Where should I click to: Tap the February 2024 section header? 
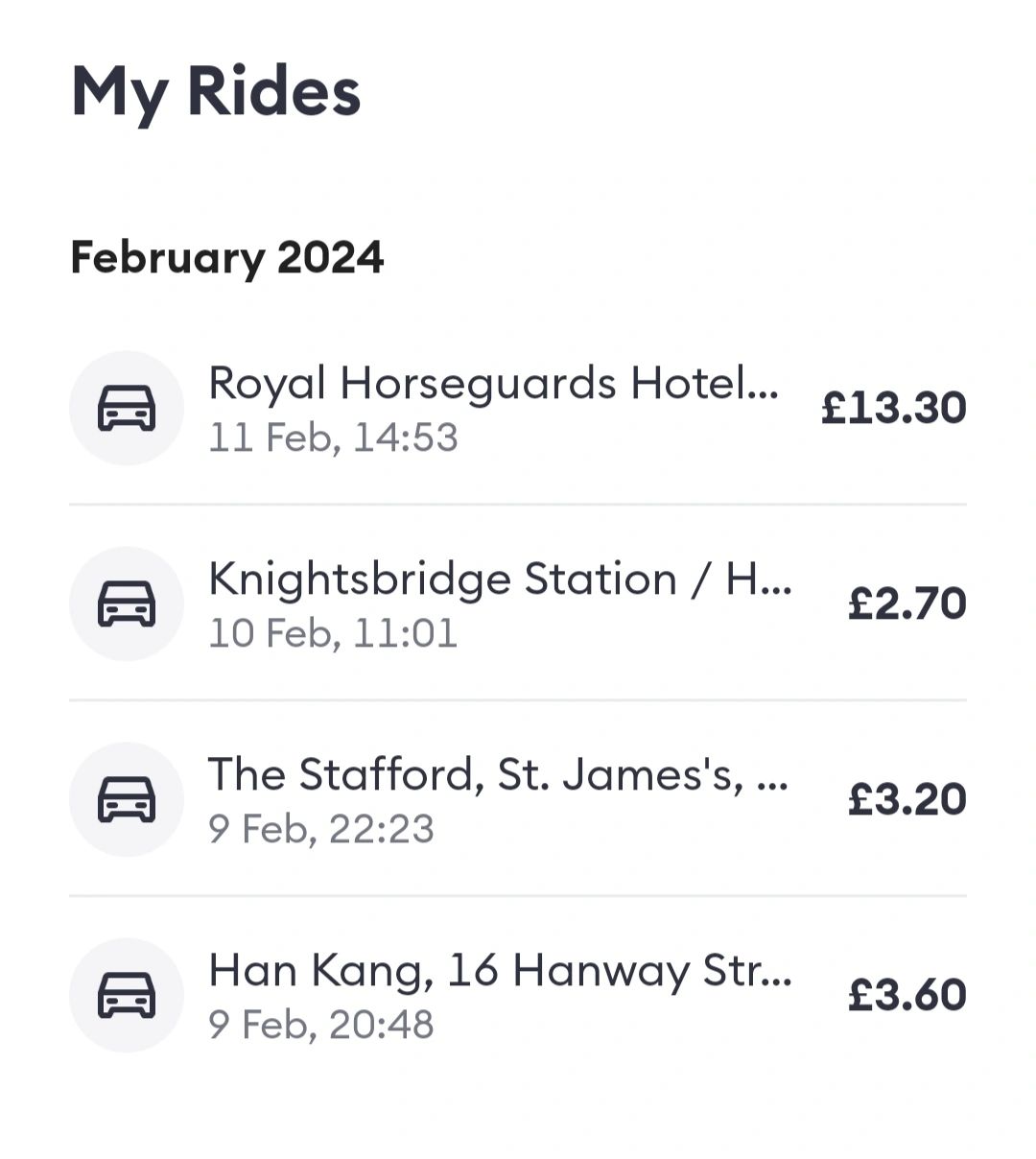point(227,258)
